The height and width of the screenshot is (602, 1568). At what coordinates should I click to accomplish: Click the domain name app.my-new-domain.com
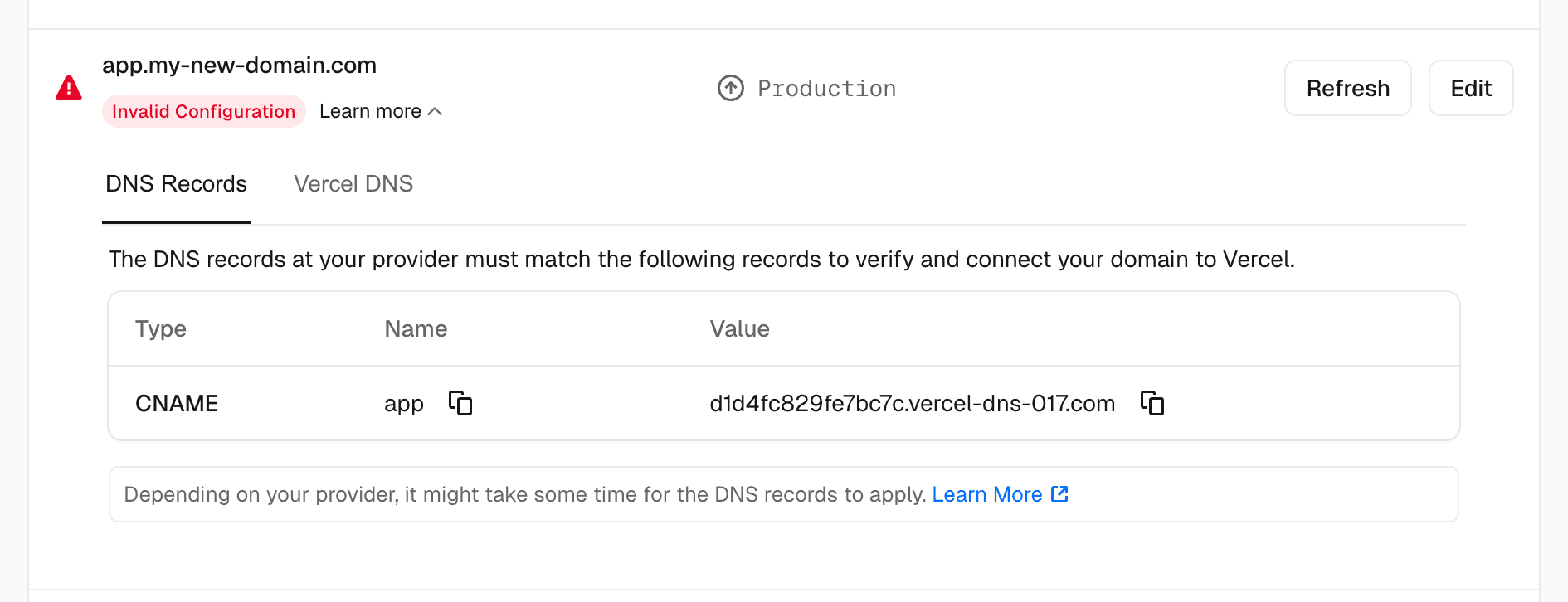coord(240,65)
